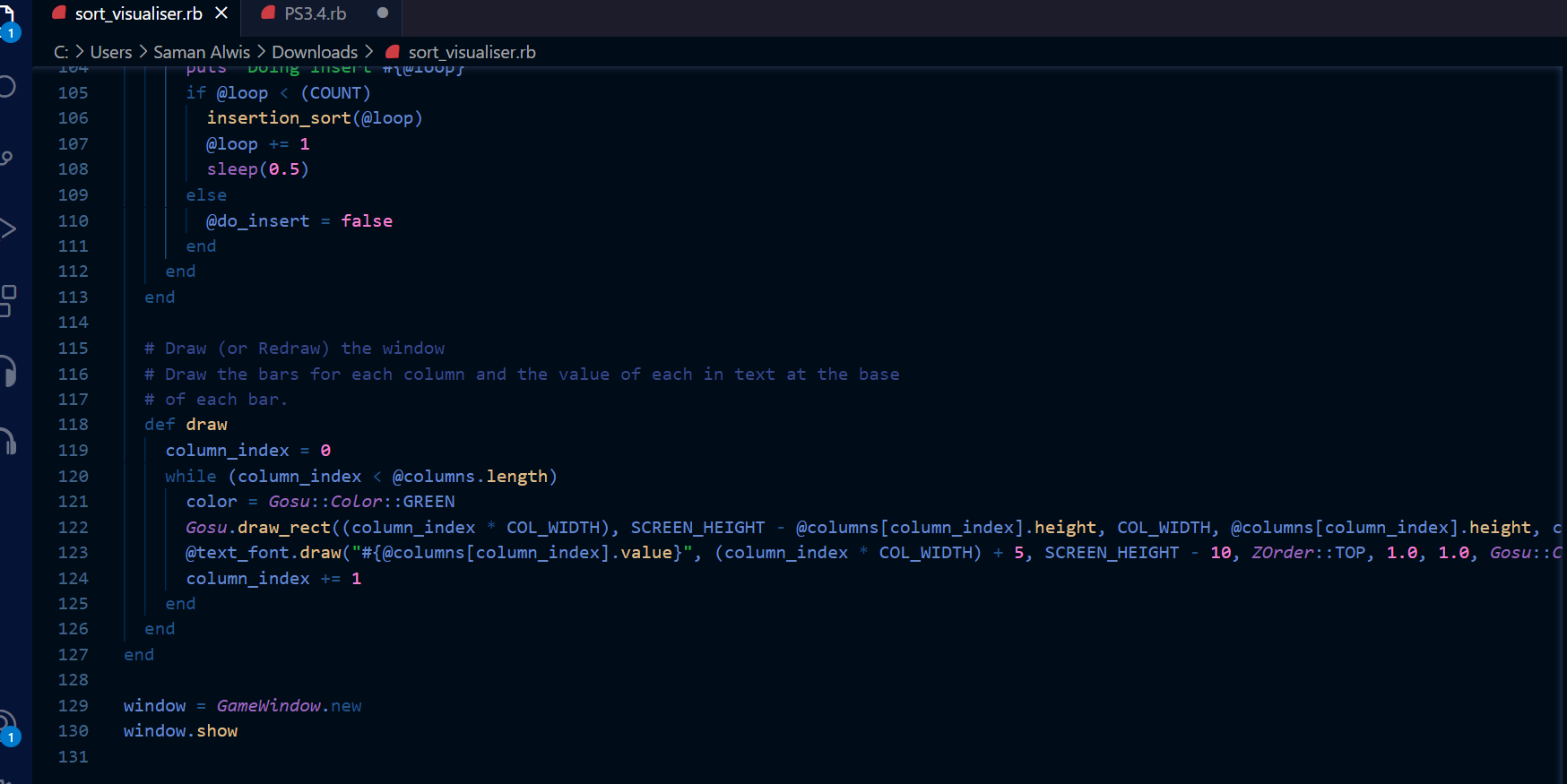Click 'sleep(0.5)' on line 108
Viewport: 1567px width, 784px height.
[258, 169]
